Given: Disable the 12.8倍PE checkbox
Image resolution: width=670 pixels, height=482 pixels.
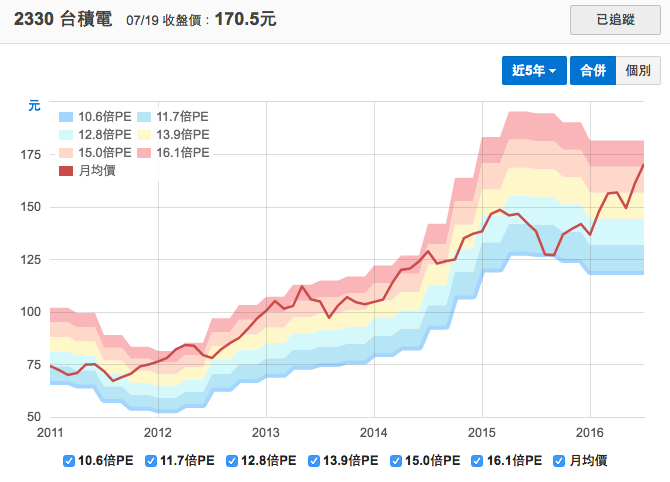Looking at the screenshot, I should click(234, 461).
